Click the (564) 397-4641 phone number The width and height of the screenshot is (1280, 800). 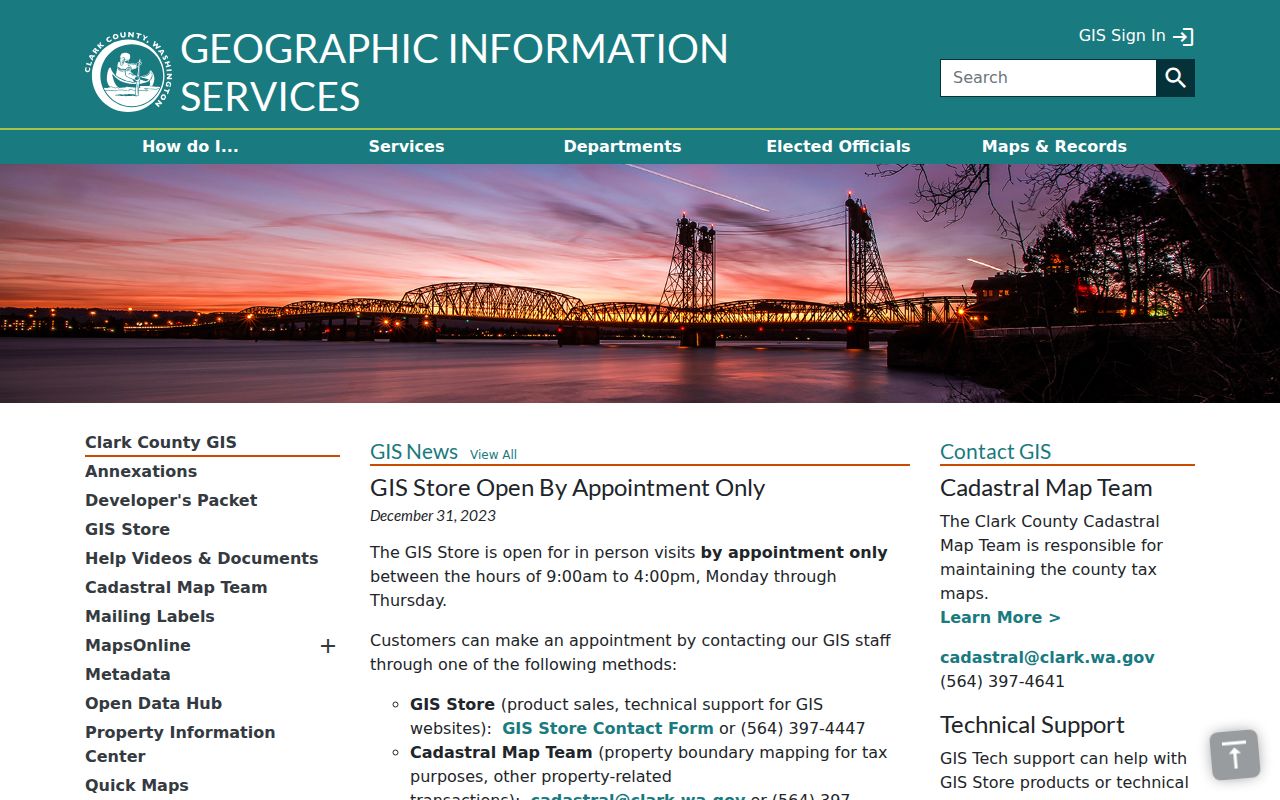click(1002, 681)
